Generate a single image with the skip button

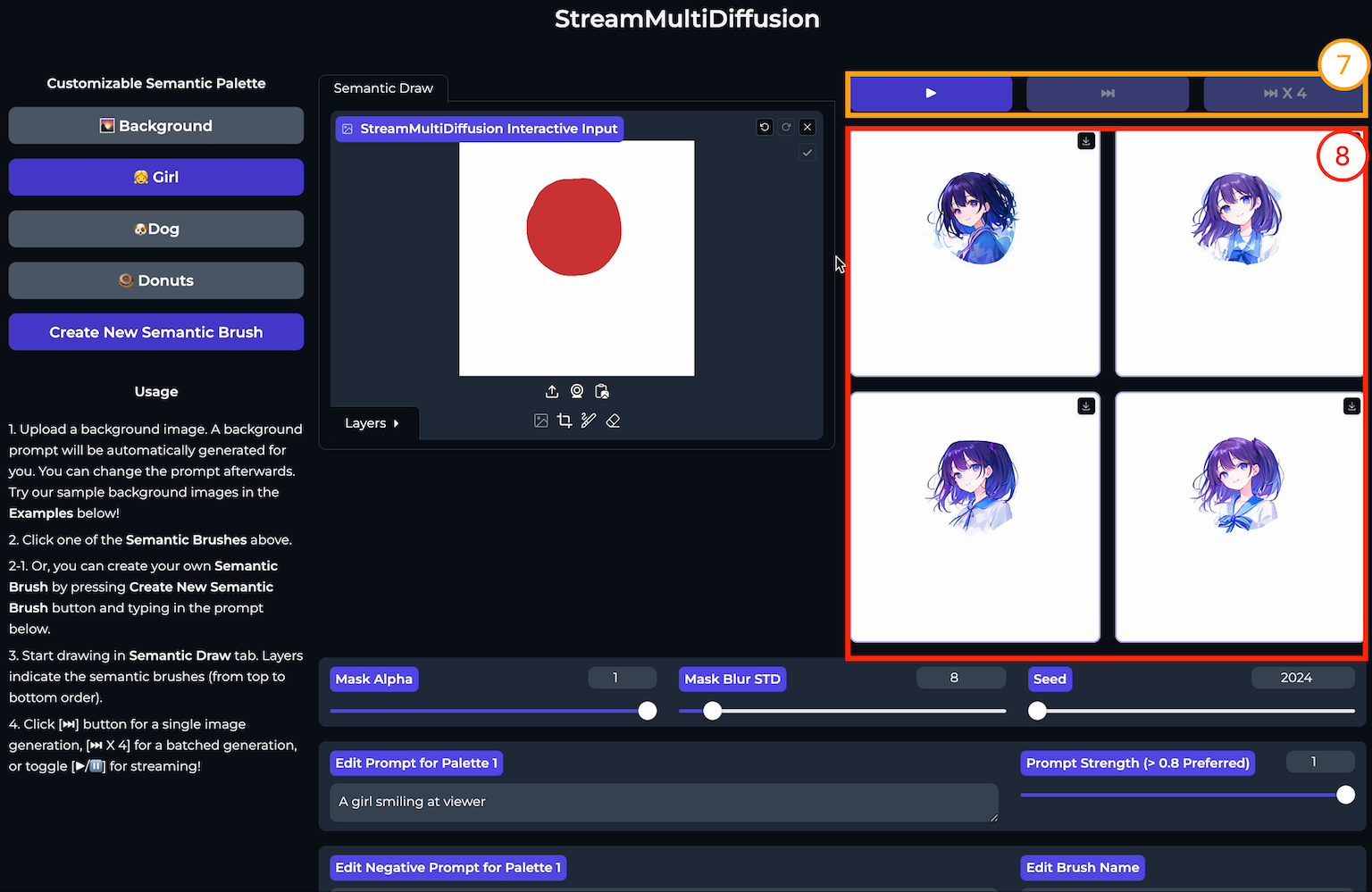coord(1108,93)
